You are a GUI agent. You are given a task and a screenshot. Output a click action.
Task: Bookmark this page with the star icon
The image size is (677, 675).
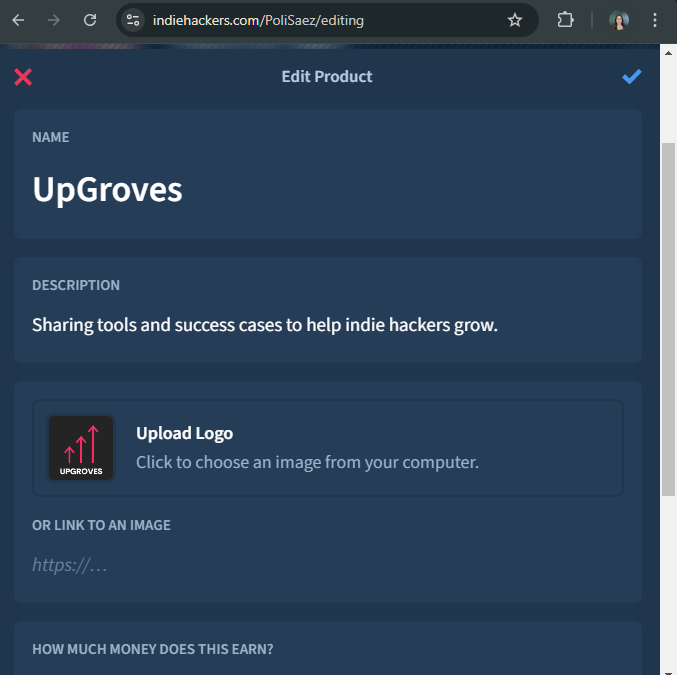515,20
